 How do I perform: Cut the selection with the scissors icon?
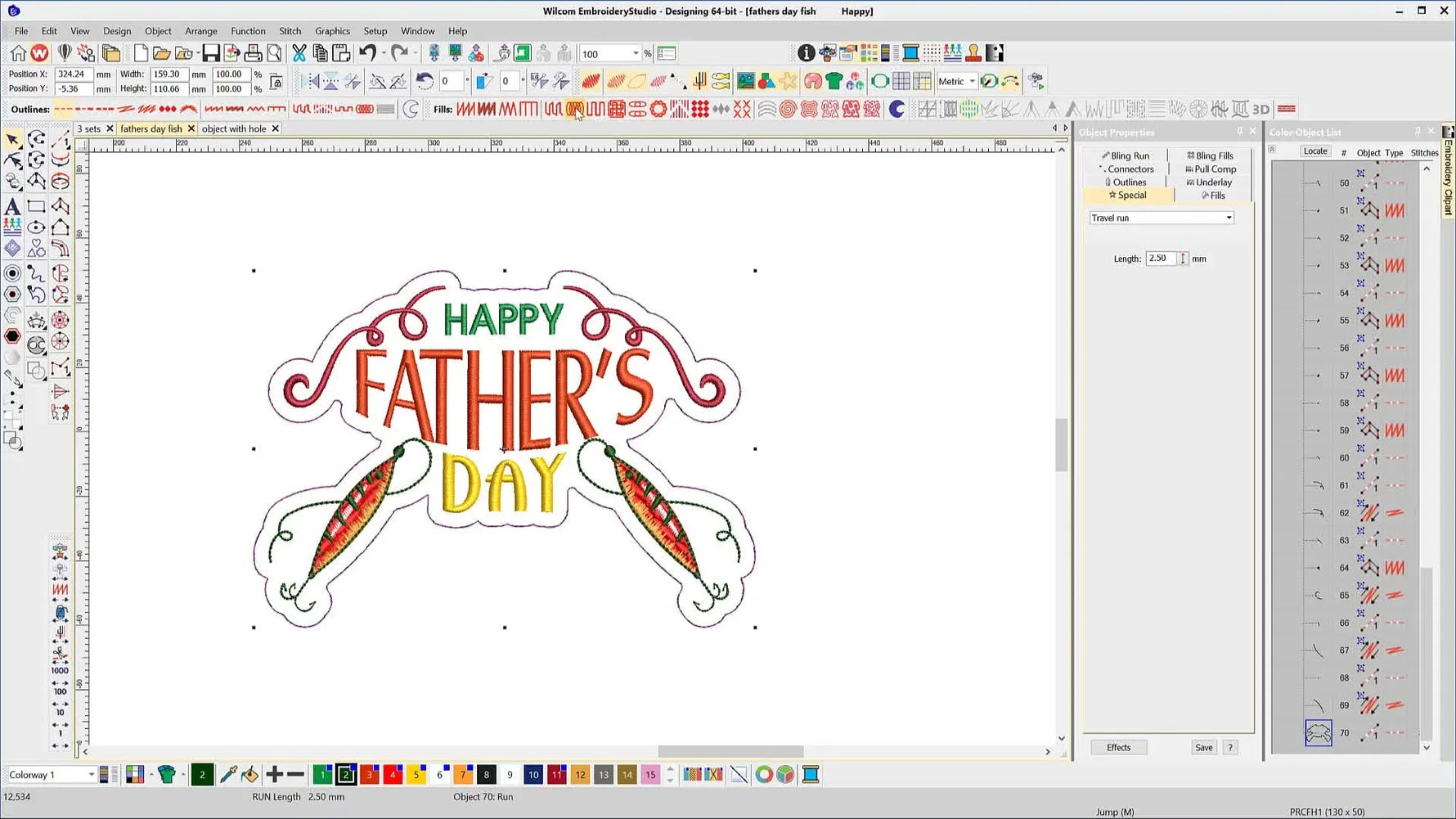pyautogui.click(x=300, y=52)
